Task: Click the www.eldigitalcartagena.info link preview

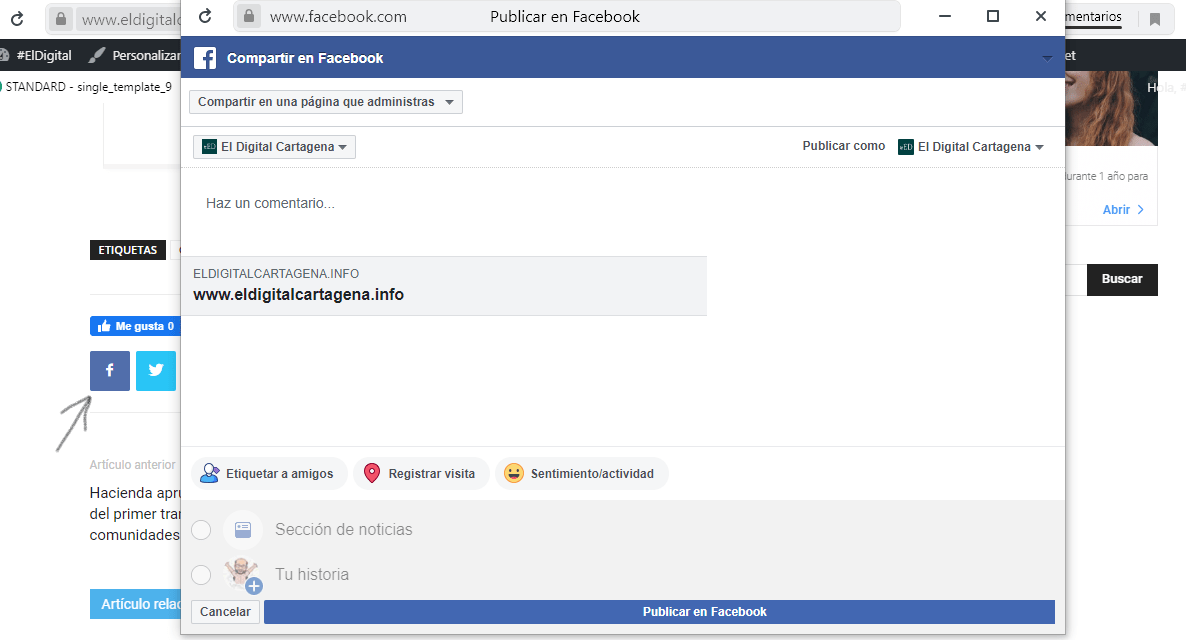Action: tap(444, 286)
